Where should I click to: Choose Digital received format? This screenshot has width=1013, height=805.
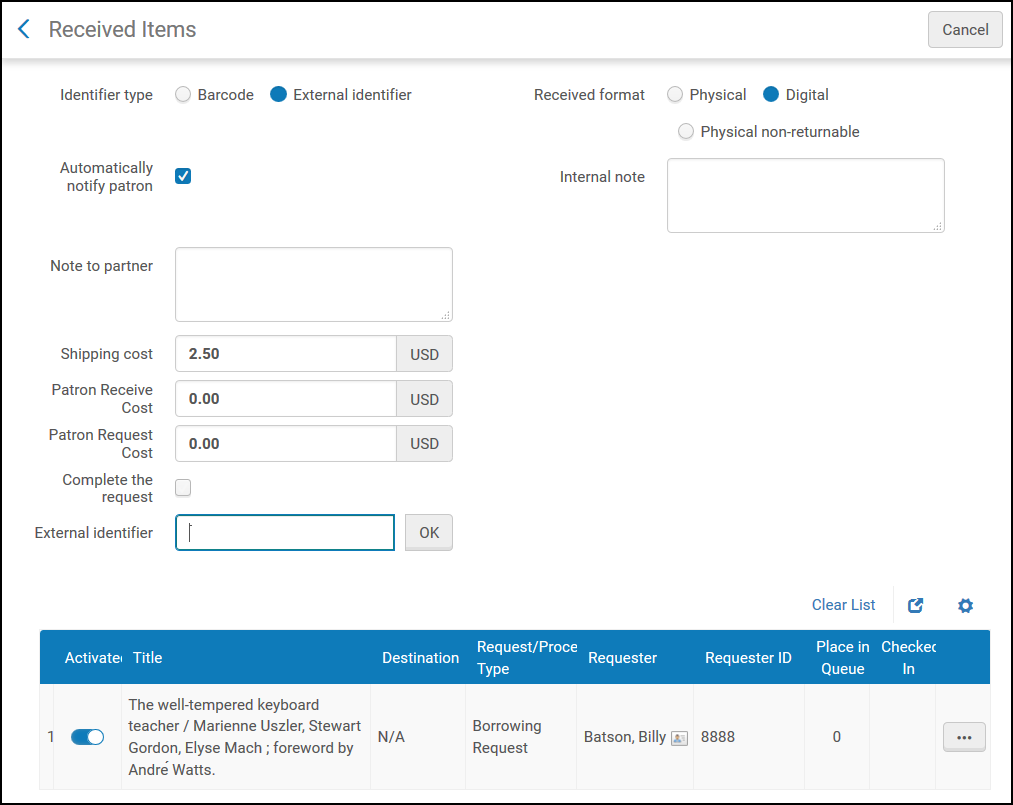[x=771, y=94]
